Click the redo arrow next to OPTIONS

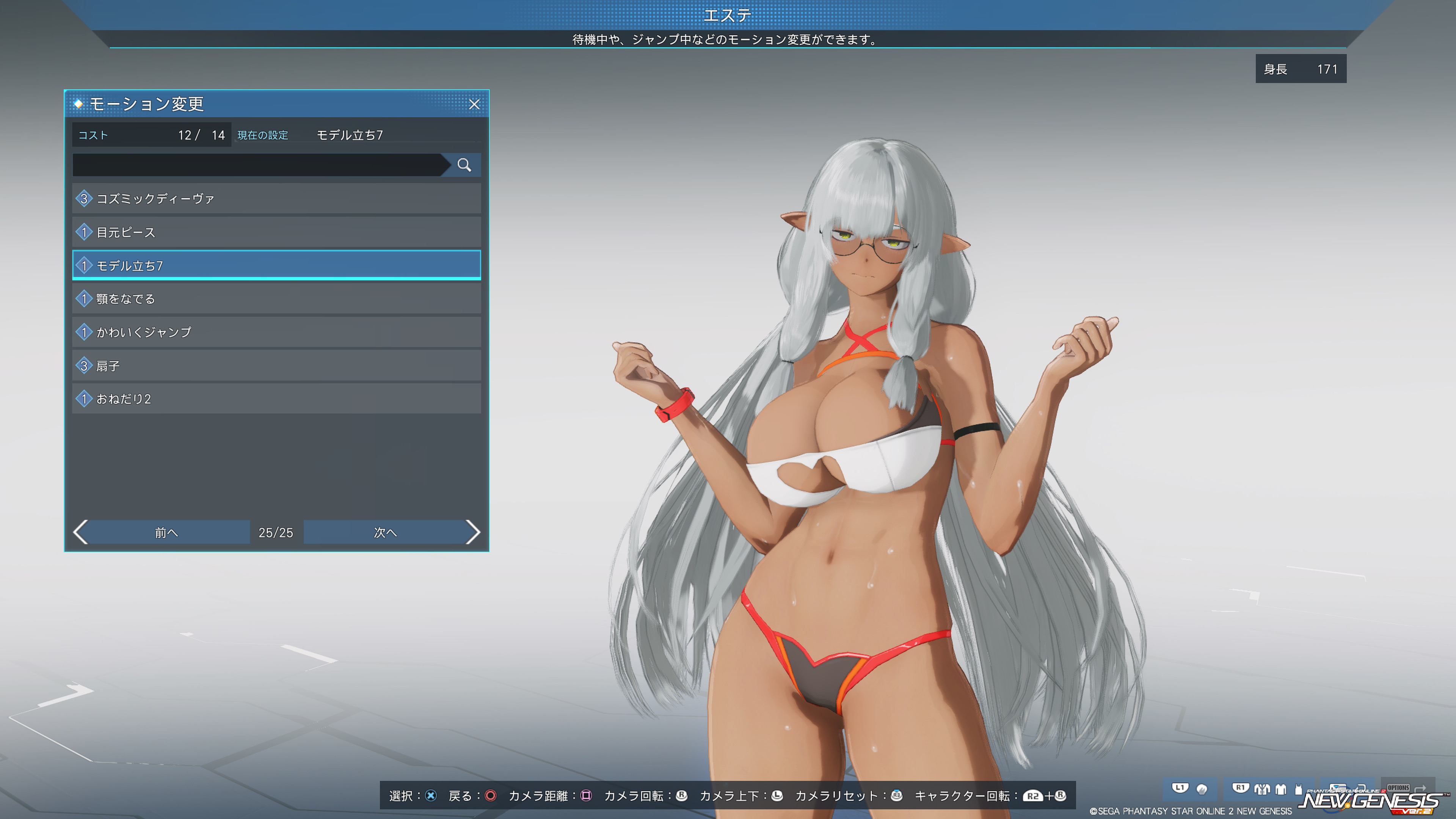pos(1420,788)
